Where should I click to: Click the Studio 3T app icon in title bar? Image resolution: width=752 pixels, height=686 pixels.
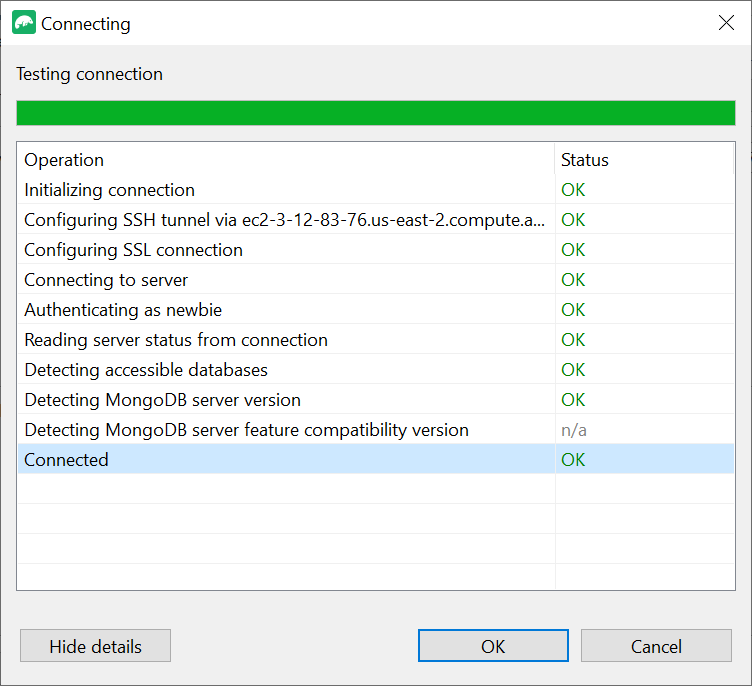[24, 23]
